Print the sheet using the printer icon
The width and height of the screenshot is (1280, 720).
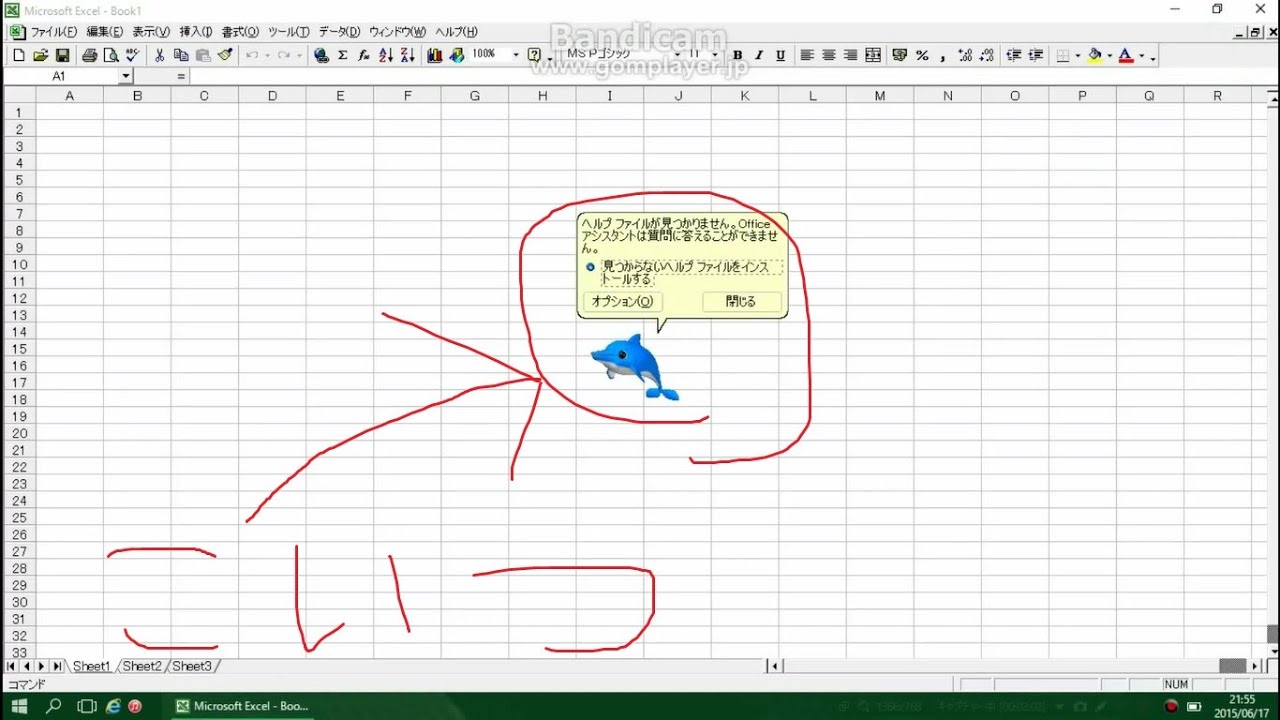coord(90,56)
